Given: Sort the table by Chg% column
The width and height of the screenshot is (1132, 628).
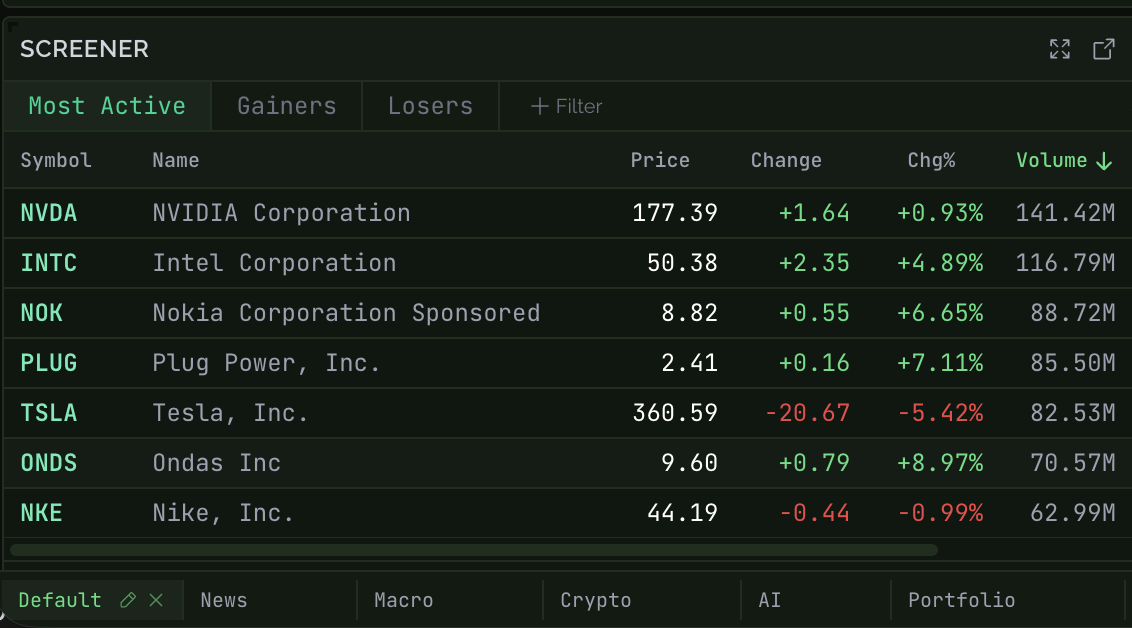Looking at the screenshot, I should [x=931, y=160].
